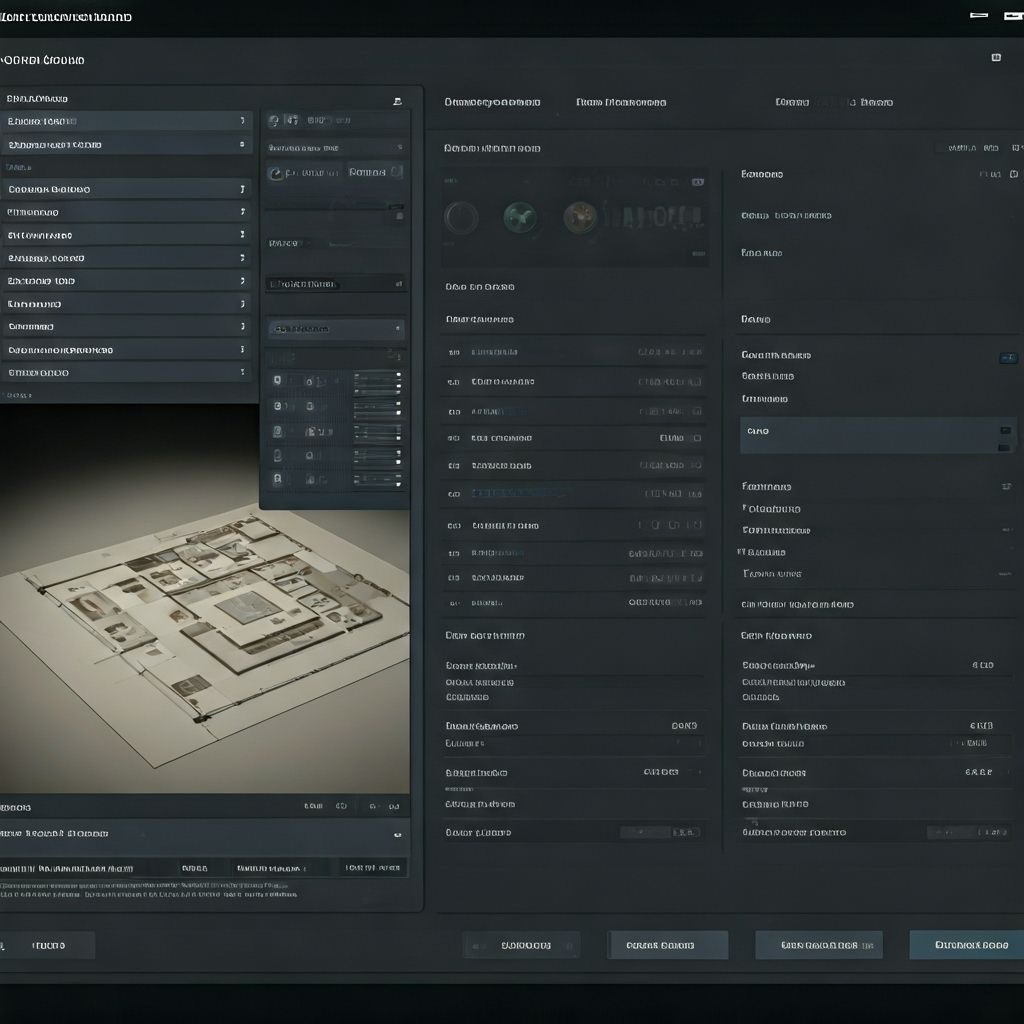
Task: Click the second action button in the bottom bar
Action: coord(666,944)
